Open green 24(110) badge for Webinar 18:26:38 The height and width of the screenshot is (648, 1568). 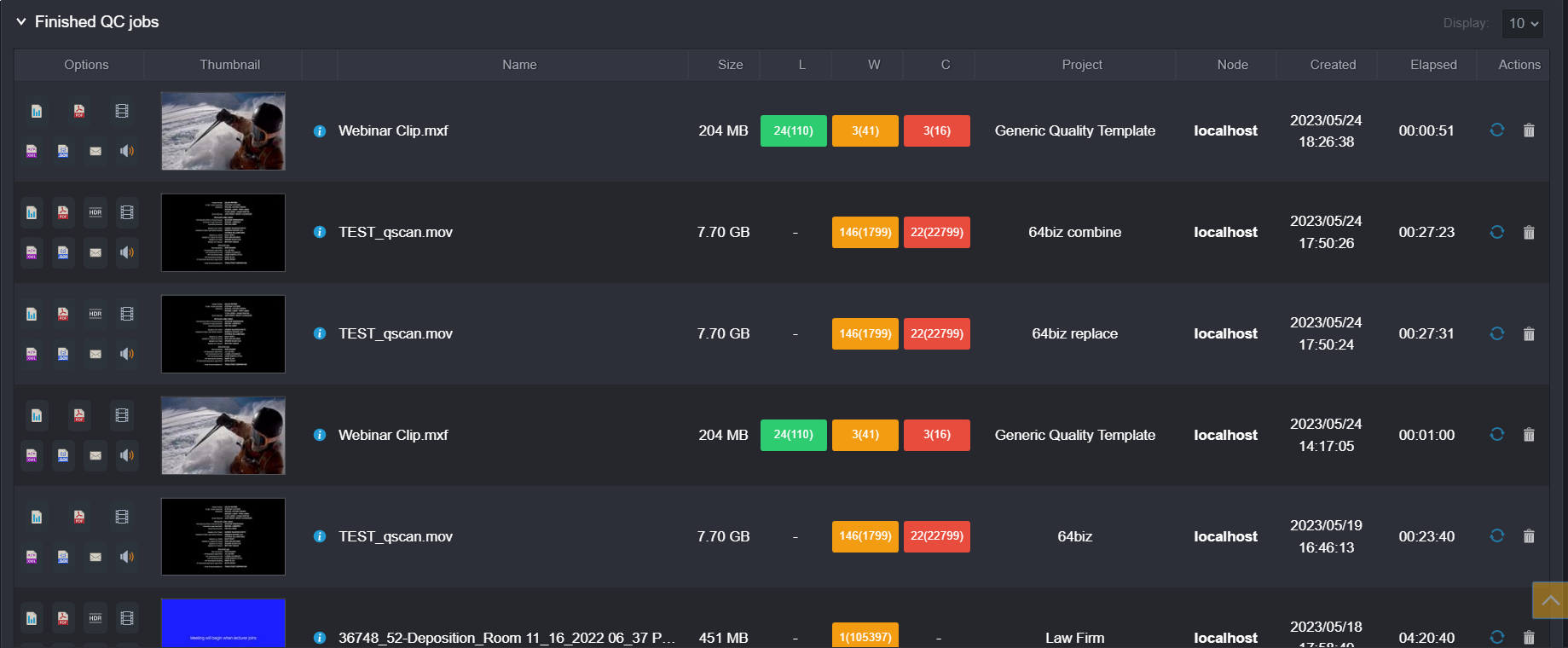pos(794,130)
